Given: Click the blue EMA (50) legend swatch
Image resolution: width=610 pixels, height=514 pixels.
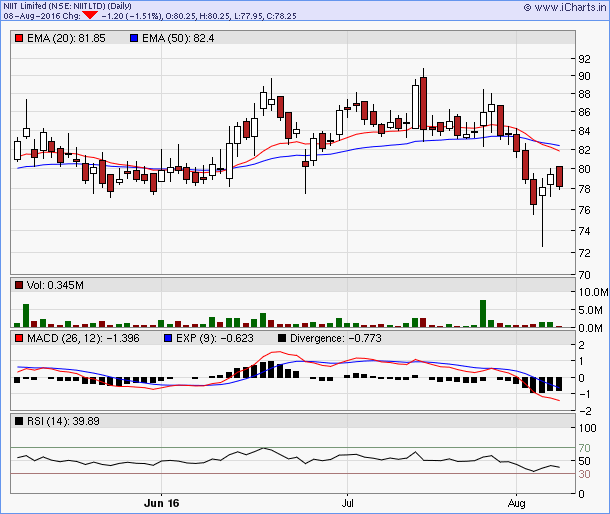Looking at the screenshot, I should (134, 38).
